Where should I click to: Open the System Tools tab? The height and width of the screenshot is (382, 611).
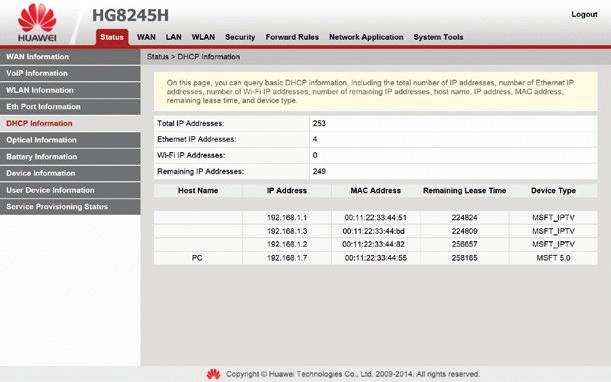(x=438, y=37)
